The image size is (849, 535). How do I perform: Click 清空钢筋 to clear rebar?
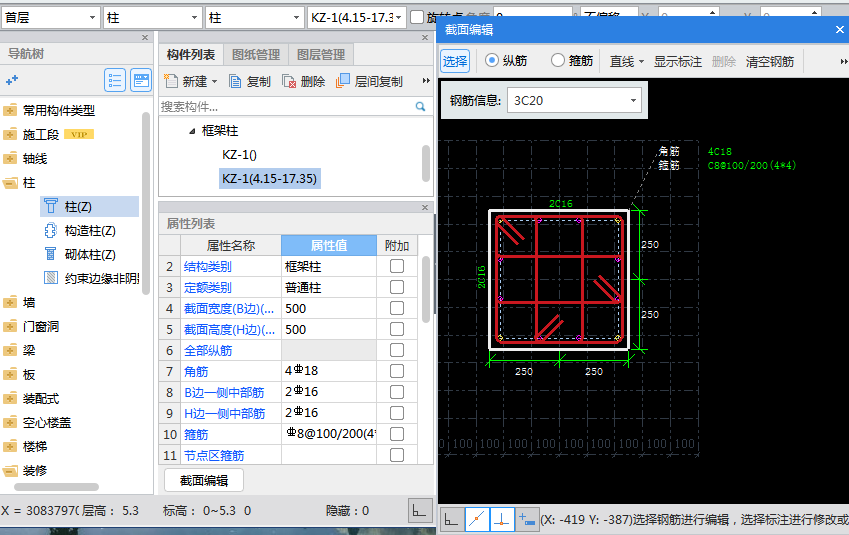[x=769, y=61]
